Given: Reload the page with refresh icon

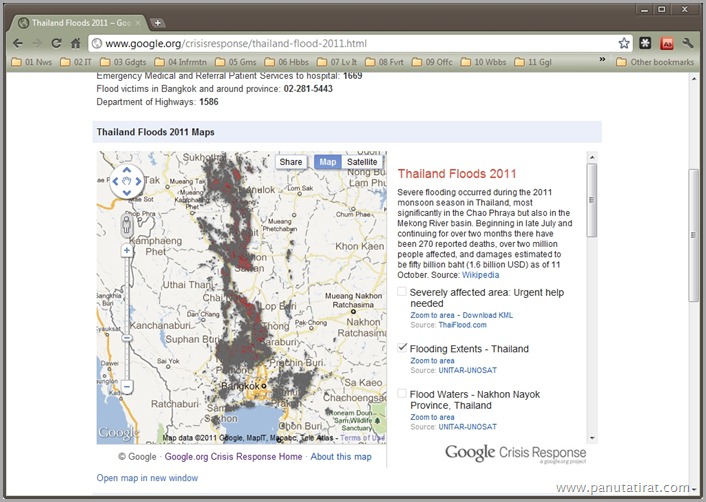Looking at the screenshot, I should (x=56, y=43).
